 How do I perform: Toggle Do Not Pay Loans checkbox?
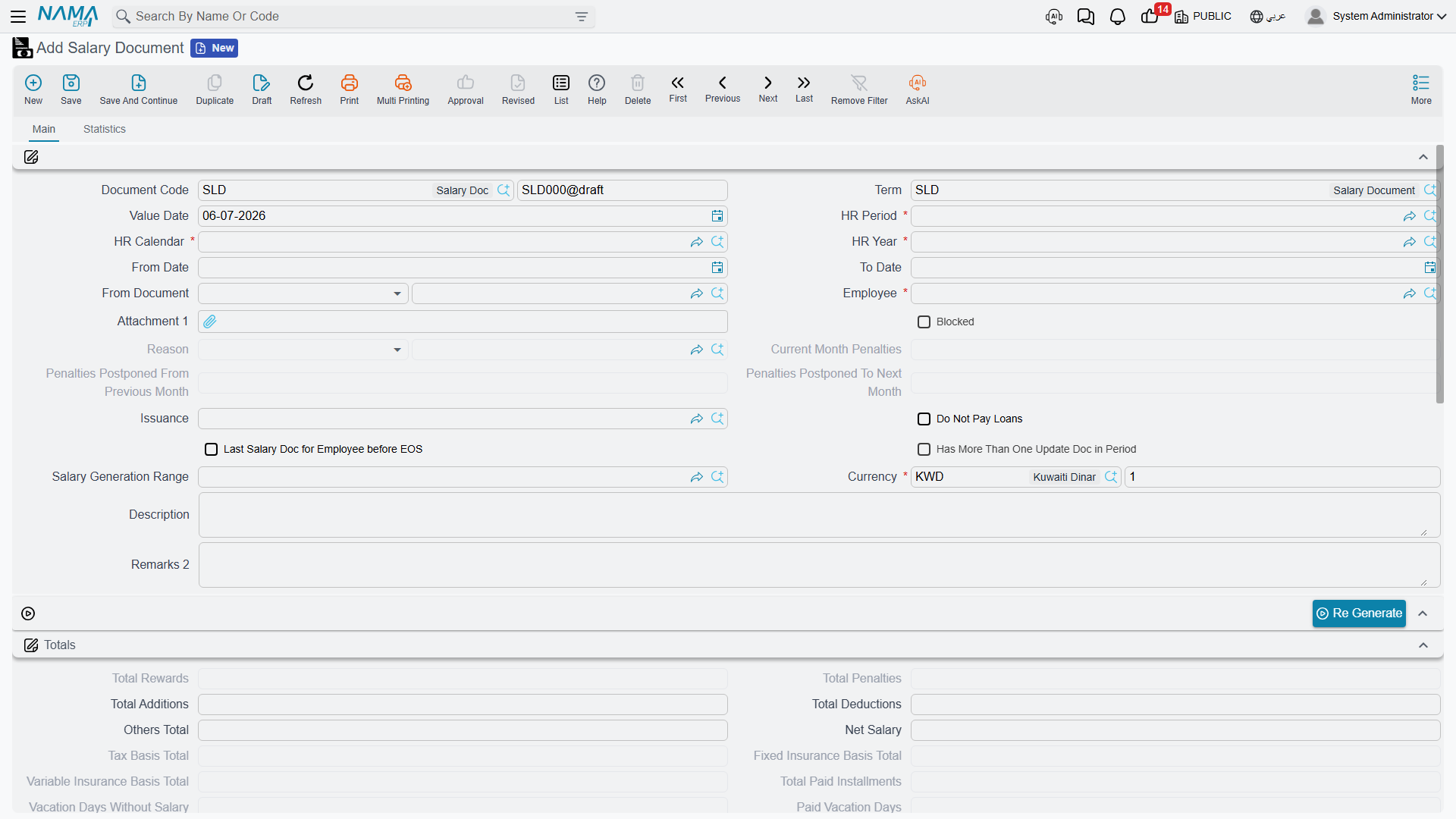coord(924,419)
